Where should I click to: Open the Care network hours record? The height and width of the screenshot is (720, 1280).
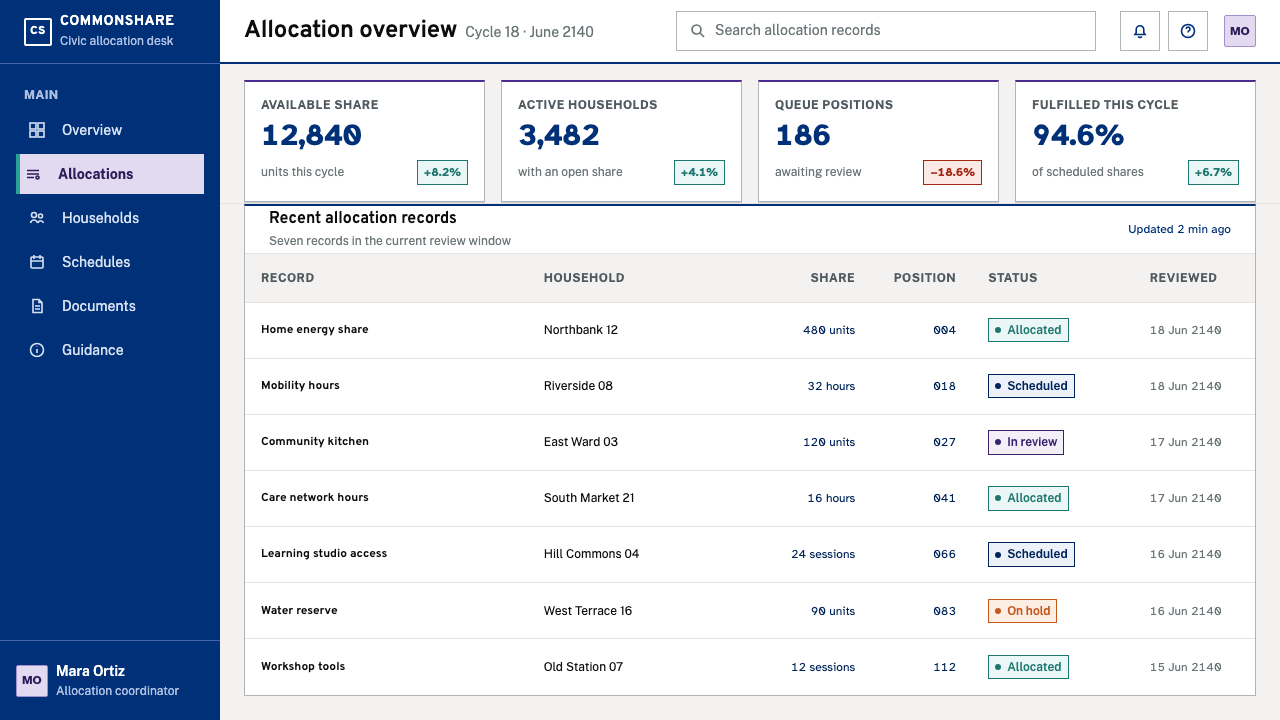(x=750, y=498)
